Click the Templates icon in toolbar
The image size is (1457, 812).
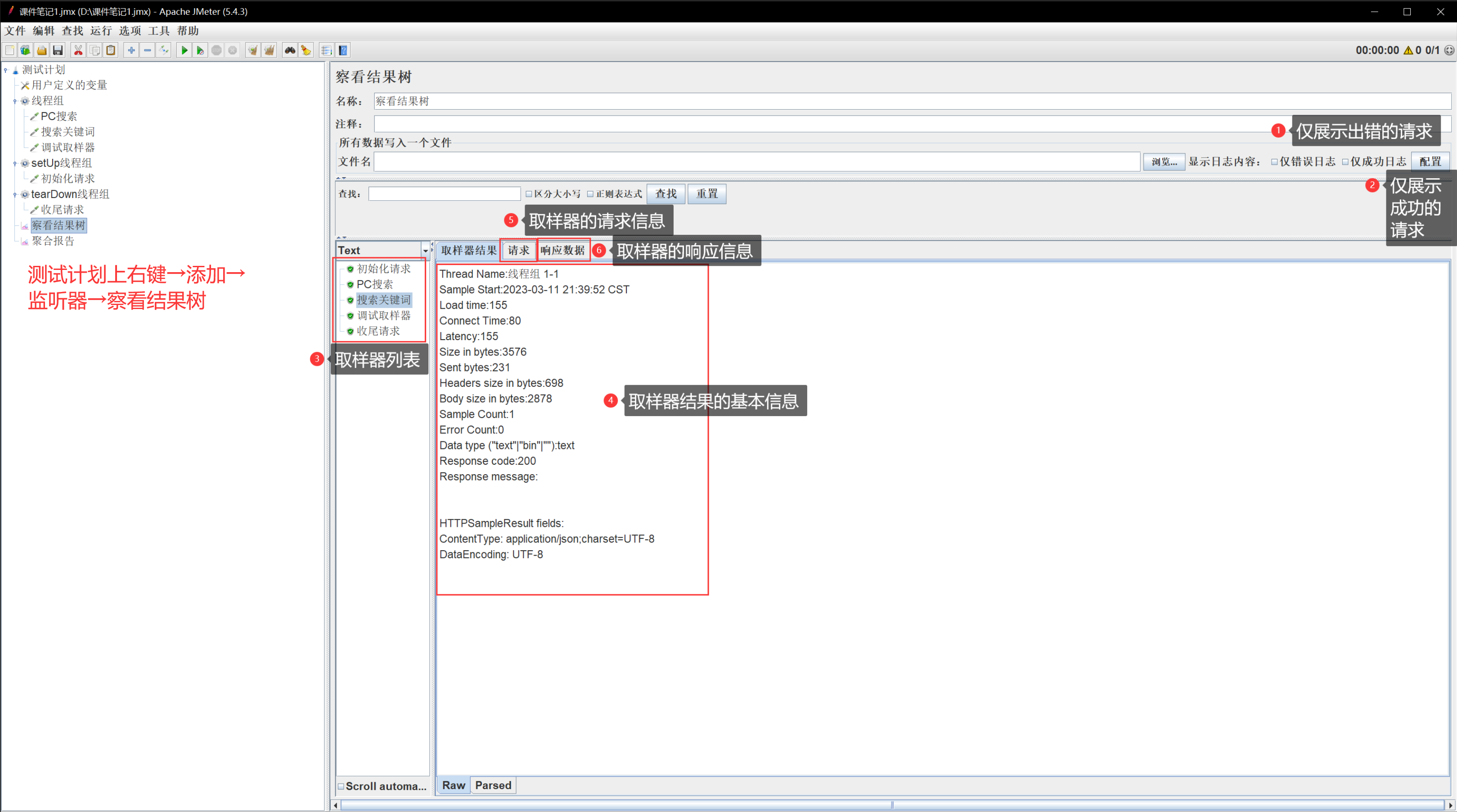[x=26, y=50]
